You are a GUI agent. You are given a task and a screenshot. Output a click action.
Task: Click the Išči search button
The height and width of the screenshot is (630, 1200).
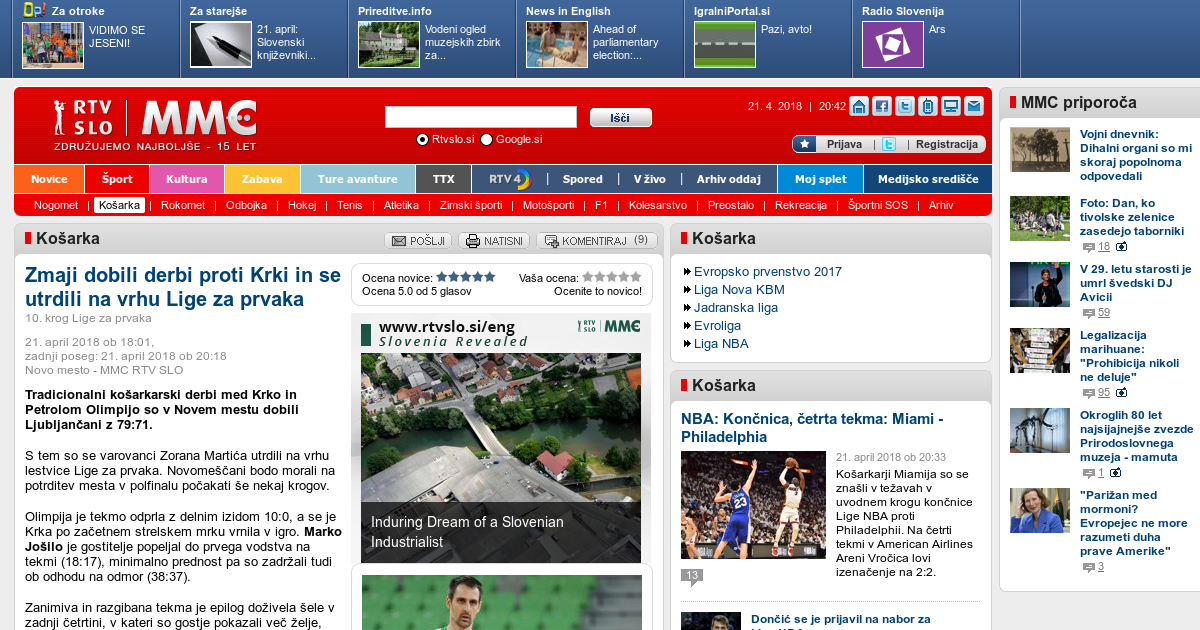coord(620,118)
